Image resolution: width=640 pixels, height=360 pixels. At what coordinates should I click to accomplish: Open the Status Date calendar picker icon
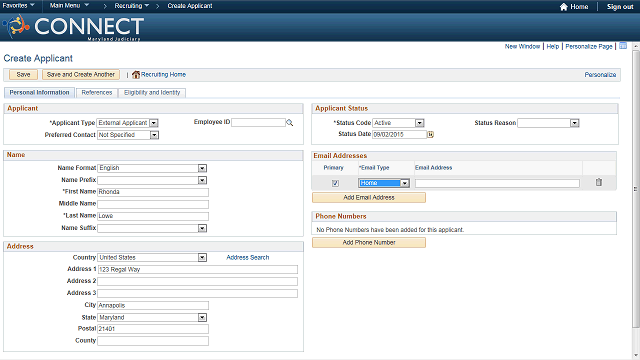(430, 134)
